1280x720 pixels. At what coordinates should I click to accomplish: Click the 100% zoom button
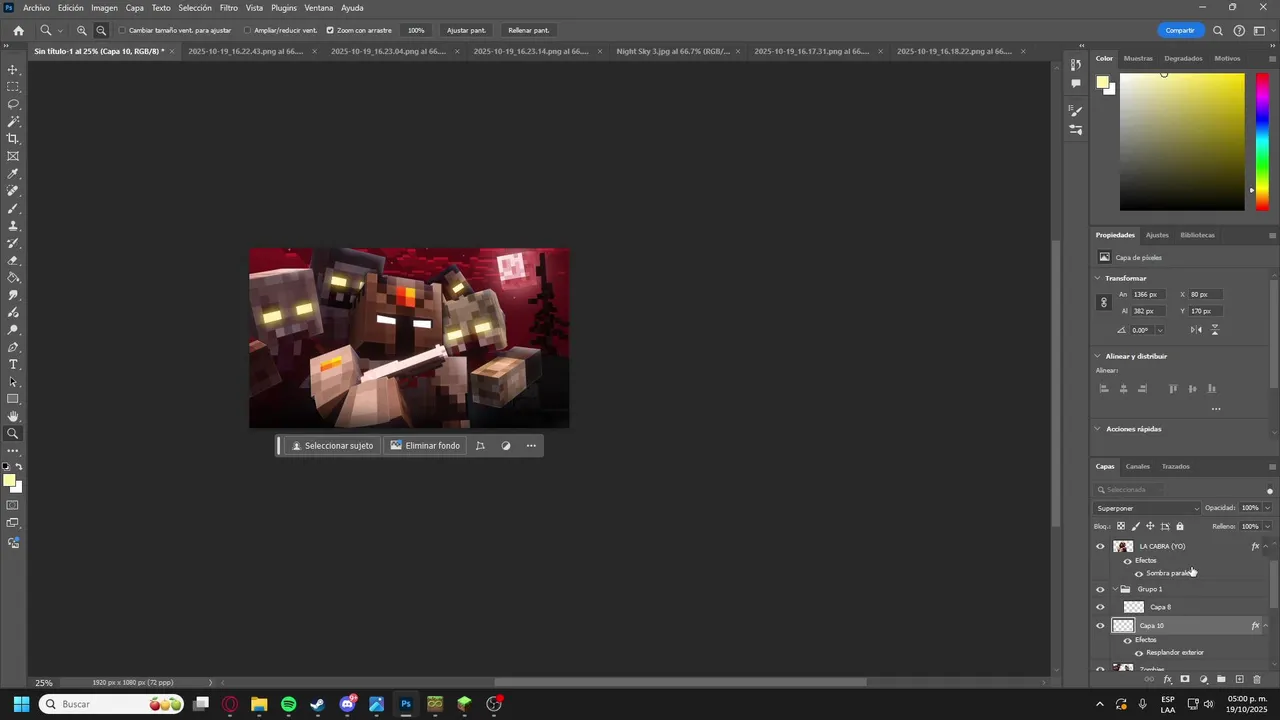point(416,30)
